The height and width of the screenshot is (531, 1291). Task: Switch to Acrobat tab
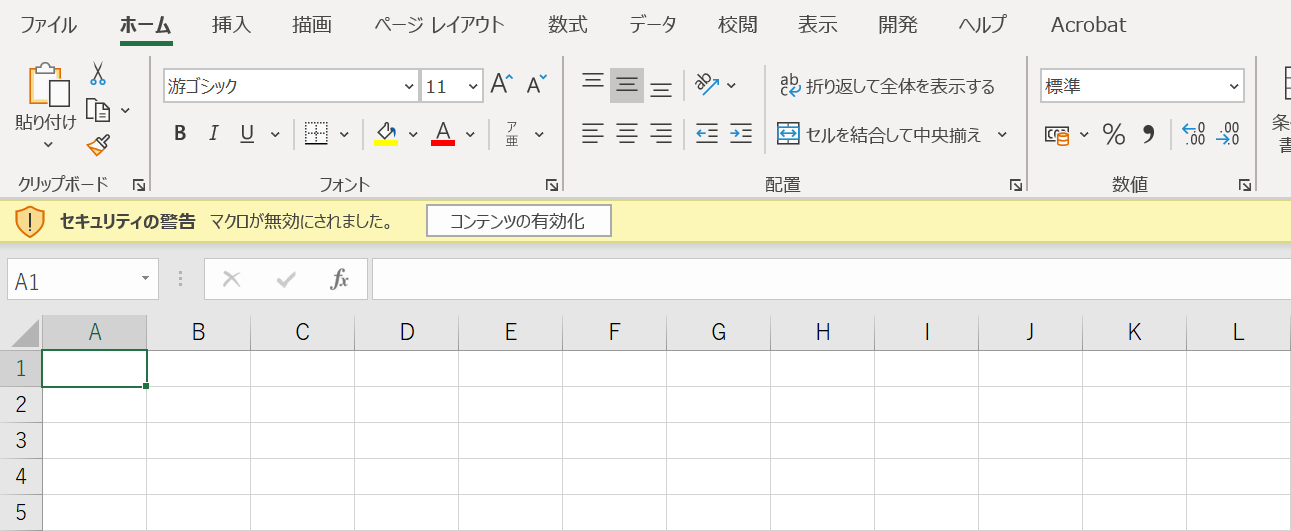[x=1088, y=25]
